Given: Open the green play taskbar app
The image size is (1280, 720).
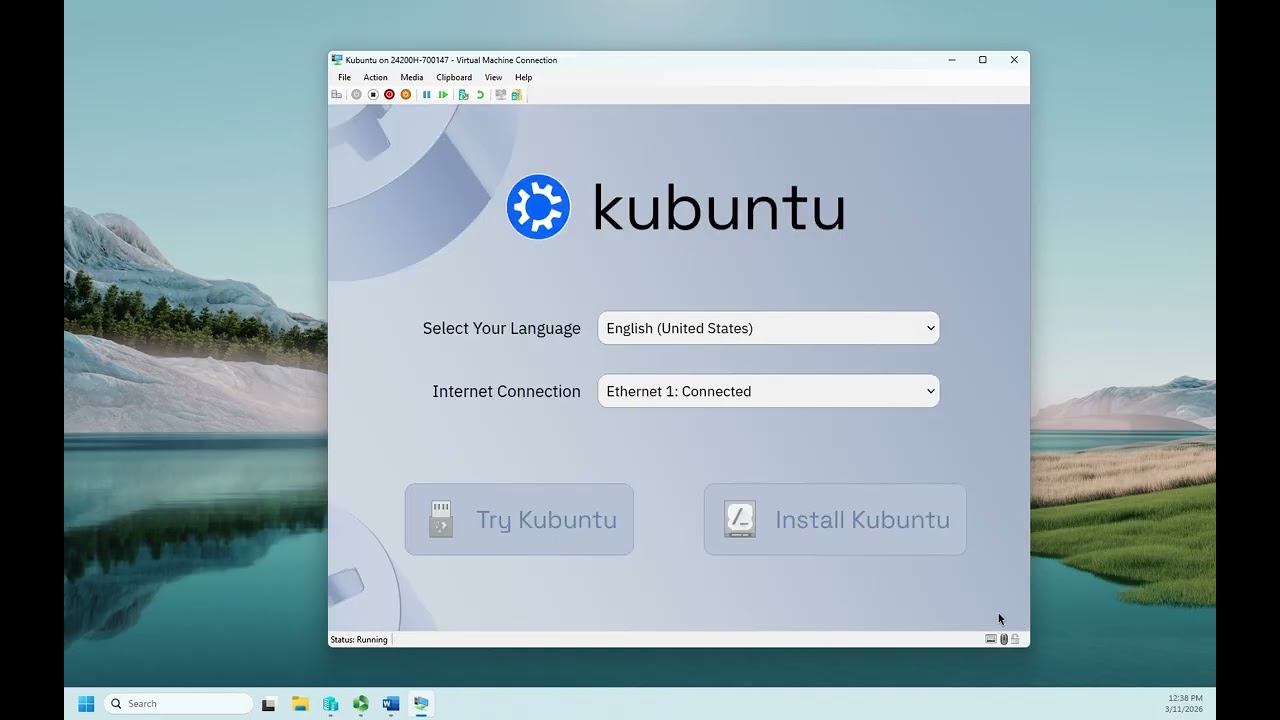Looking at the screenshot, I should click(361, 704).
